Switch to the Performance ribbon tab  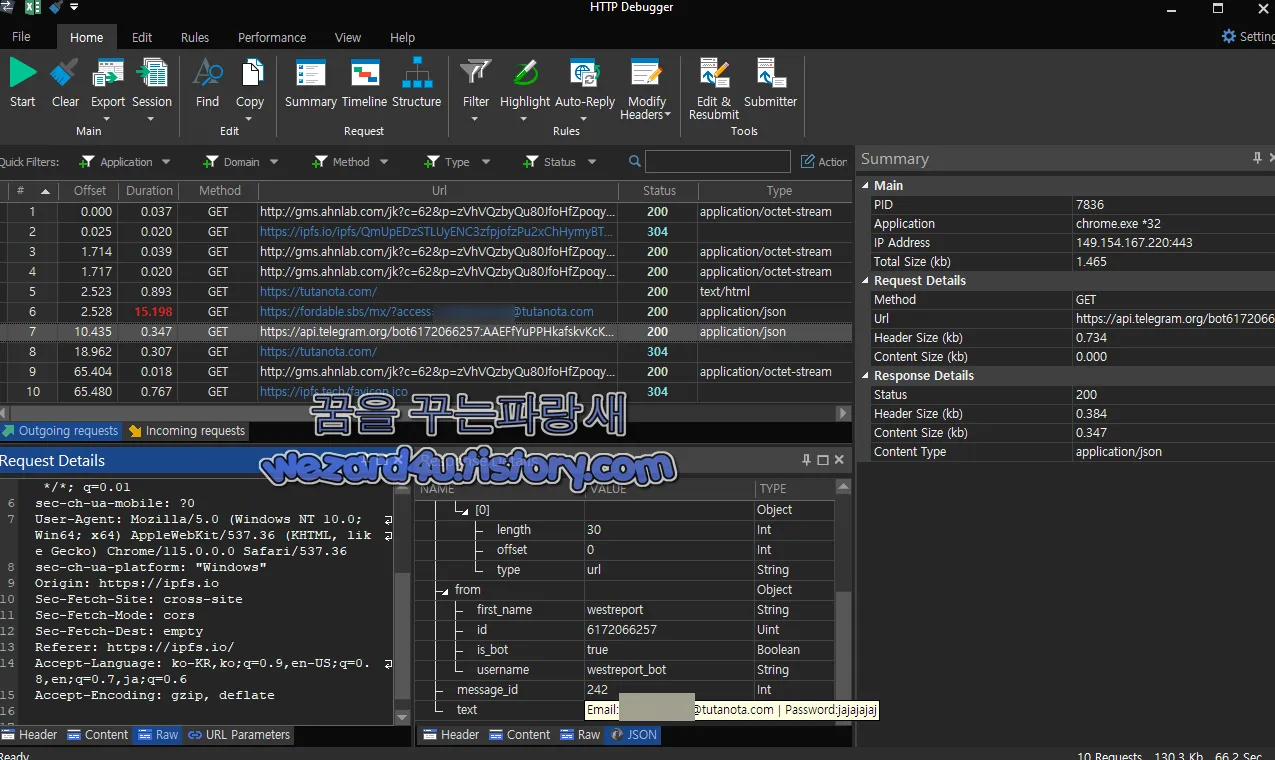pyautogui.click(x=272, y=37)
